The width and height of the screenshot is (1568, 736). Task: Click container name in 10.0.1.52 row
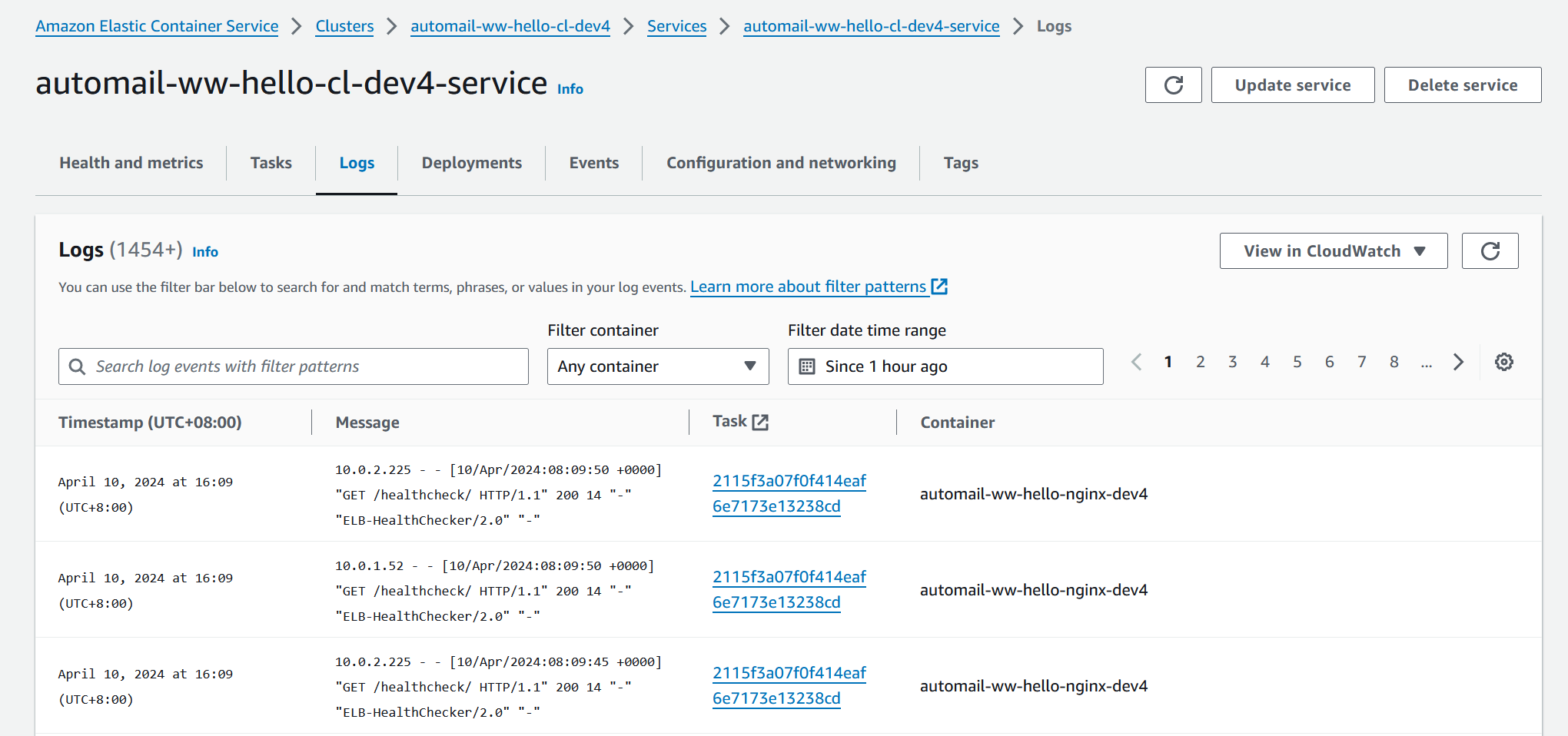coord(1034,590)
